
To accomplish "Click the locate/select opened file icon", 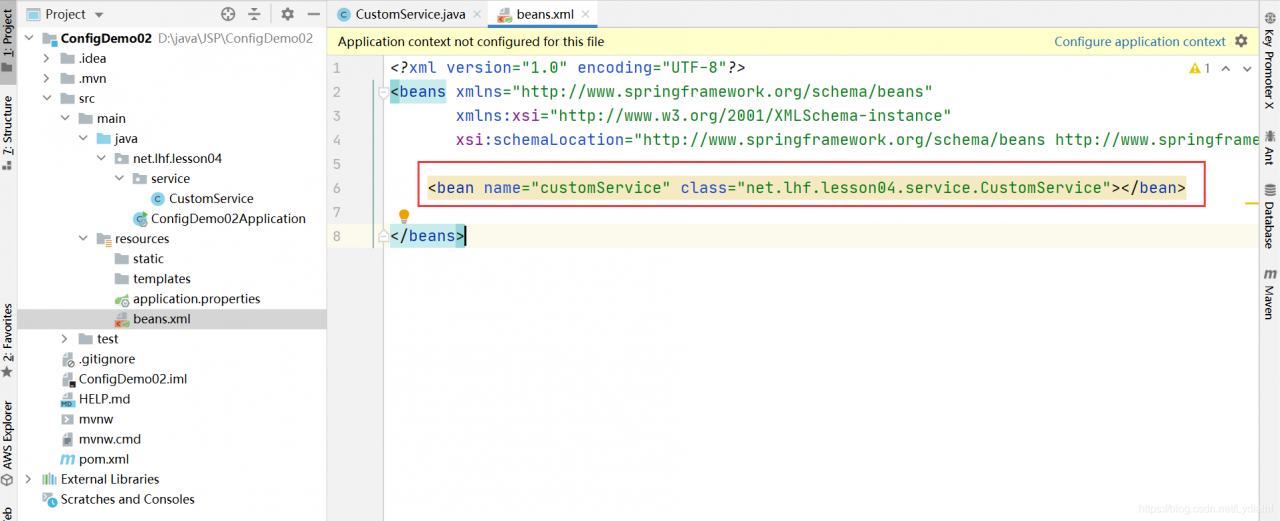I will coord(228,14).
